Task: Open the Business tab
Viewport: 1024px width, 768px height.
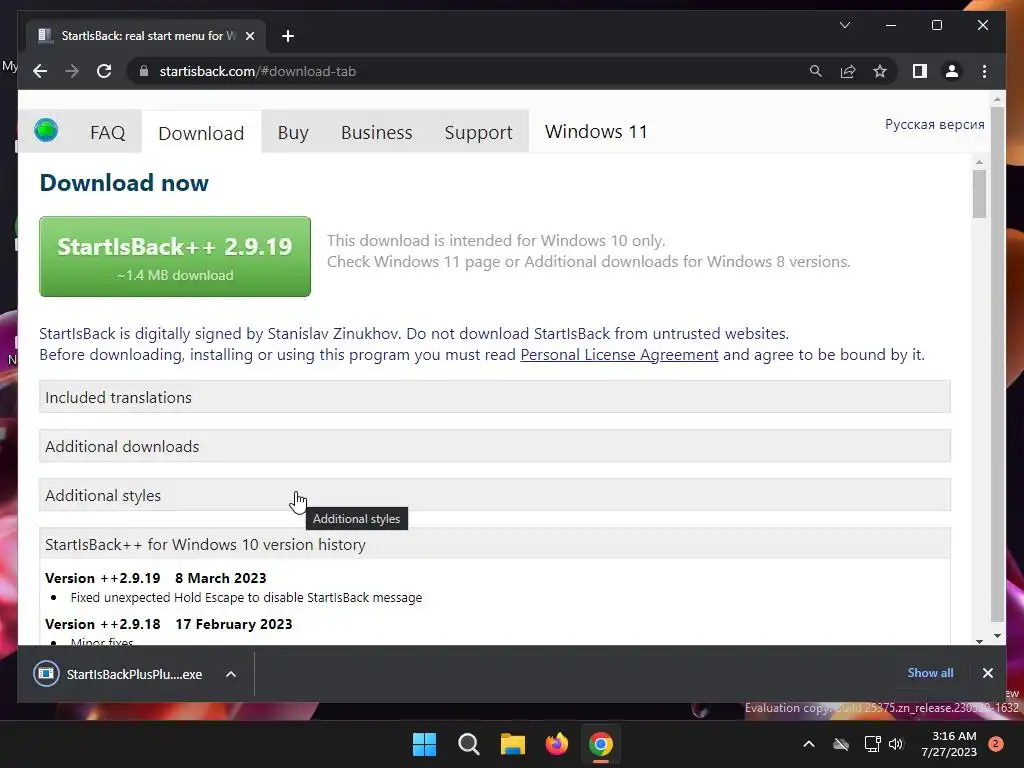Action: point(376,133)
